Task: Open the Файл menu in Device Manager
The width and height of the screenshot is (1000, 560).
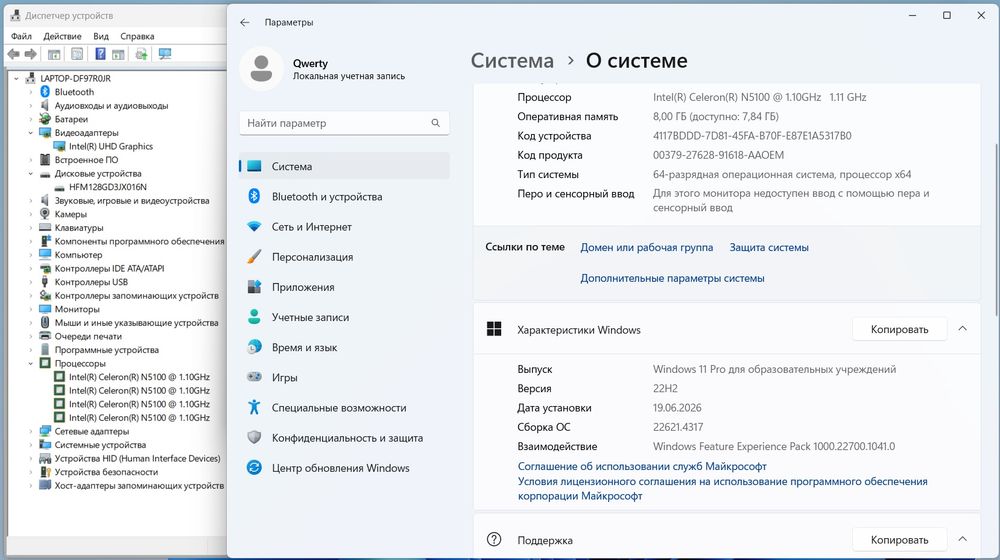Action: [21, 36]
